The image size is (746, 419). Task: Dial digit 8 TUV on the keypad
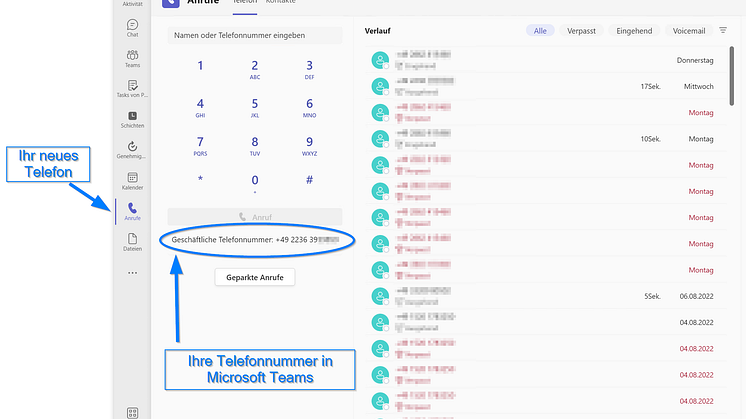[x=255, y=146]
